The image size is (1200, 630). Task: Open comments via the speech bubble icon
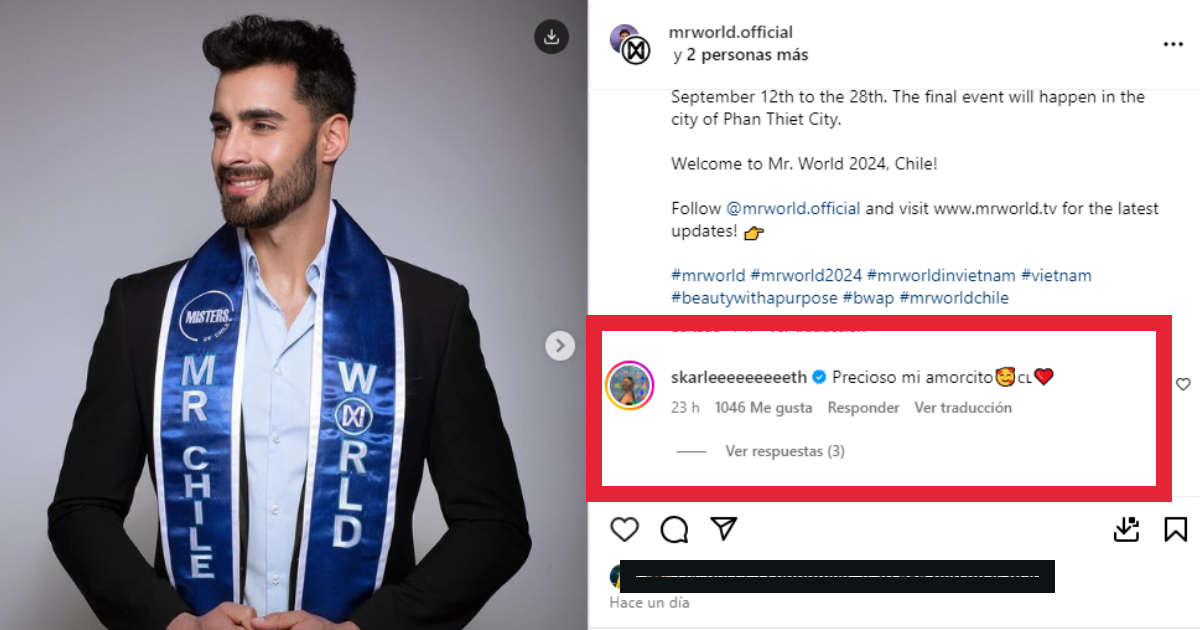pos(675,529)
